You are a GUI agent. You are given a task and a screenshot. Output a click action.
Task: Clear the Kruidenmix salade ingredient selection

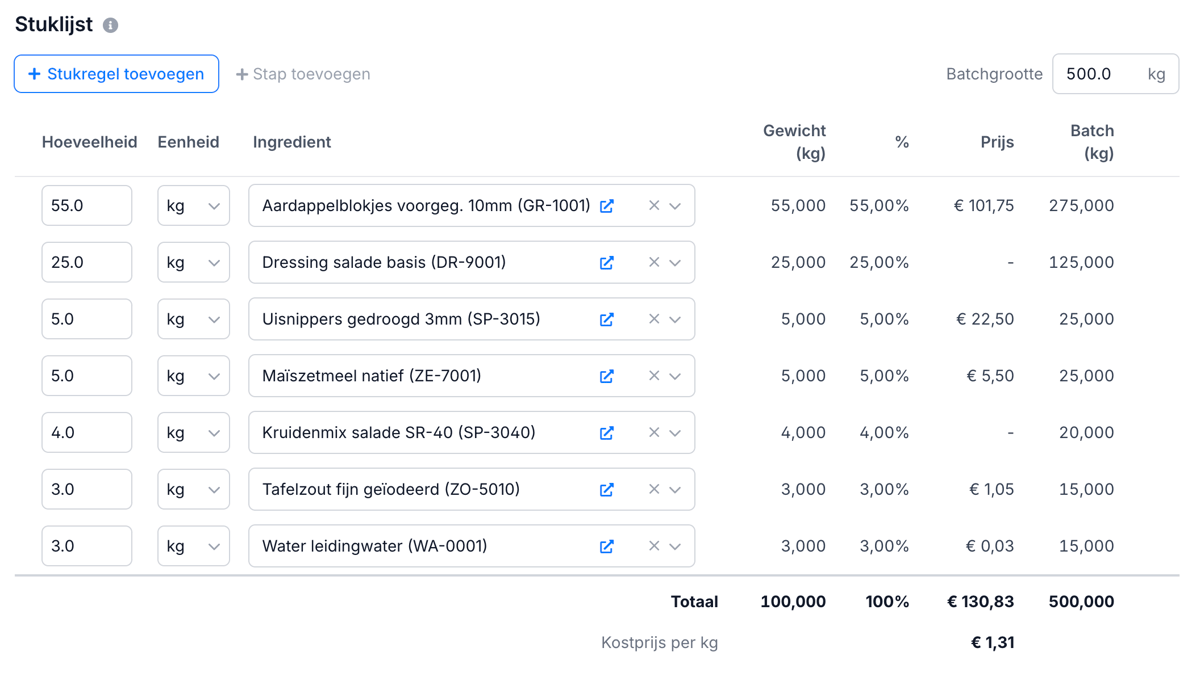[x=654, y=433]
